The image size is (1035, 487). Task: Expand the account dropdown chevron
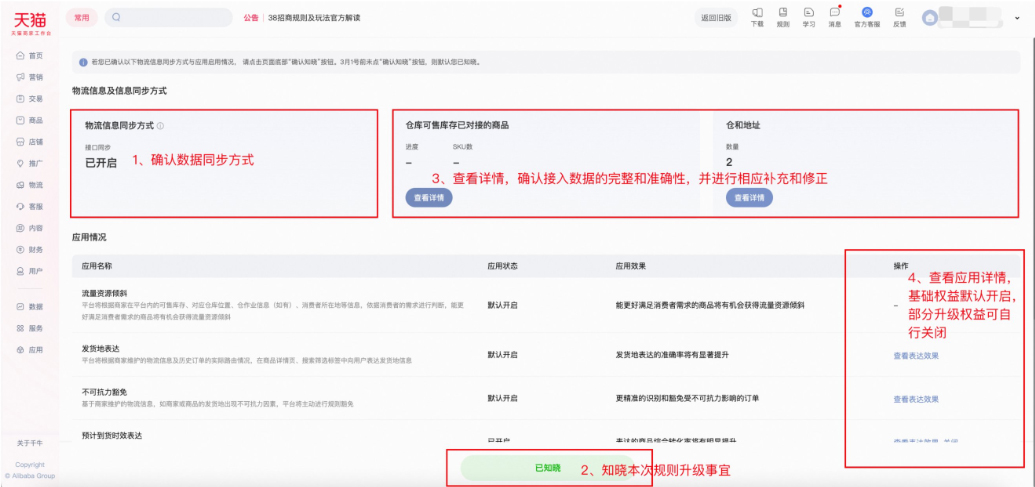[x=1017, y=18]
